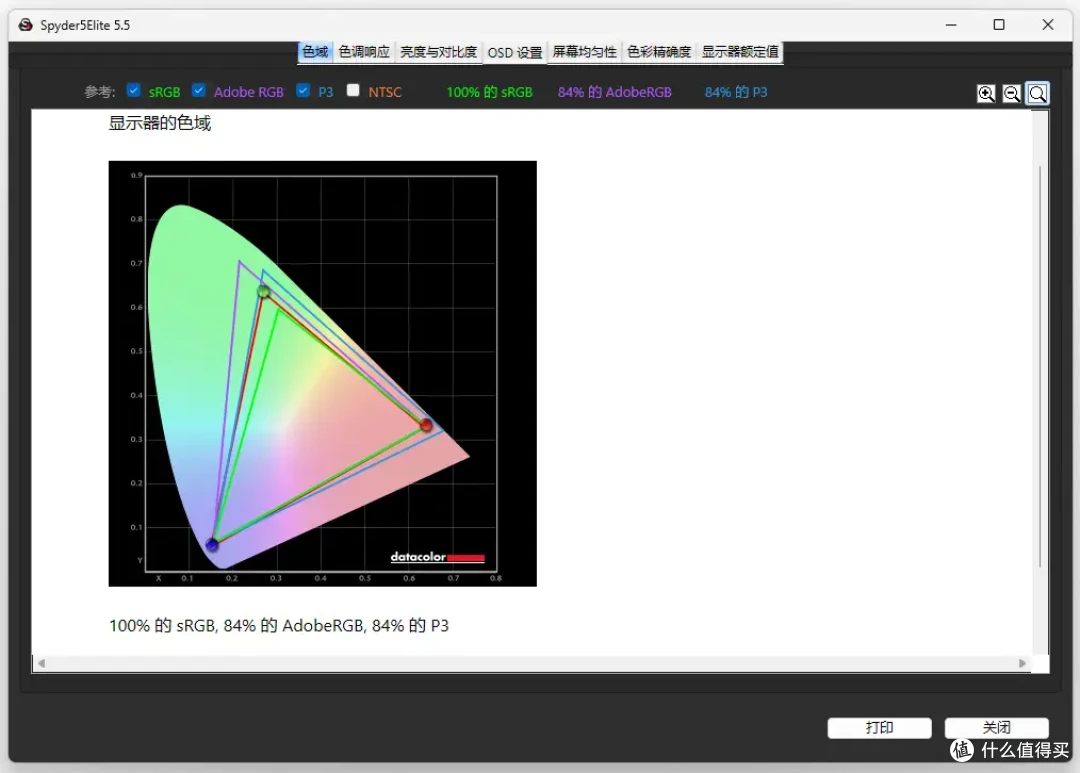Open the 色彩精确度 tab
This screenshot has width=1080, height=773.
click(x=659, y=52)
